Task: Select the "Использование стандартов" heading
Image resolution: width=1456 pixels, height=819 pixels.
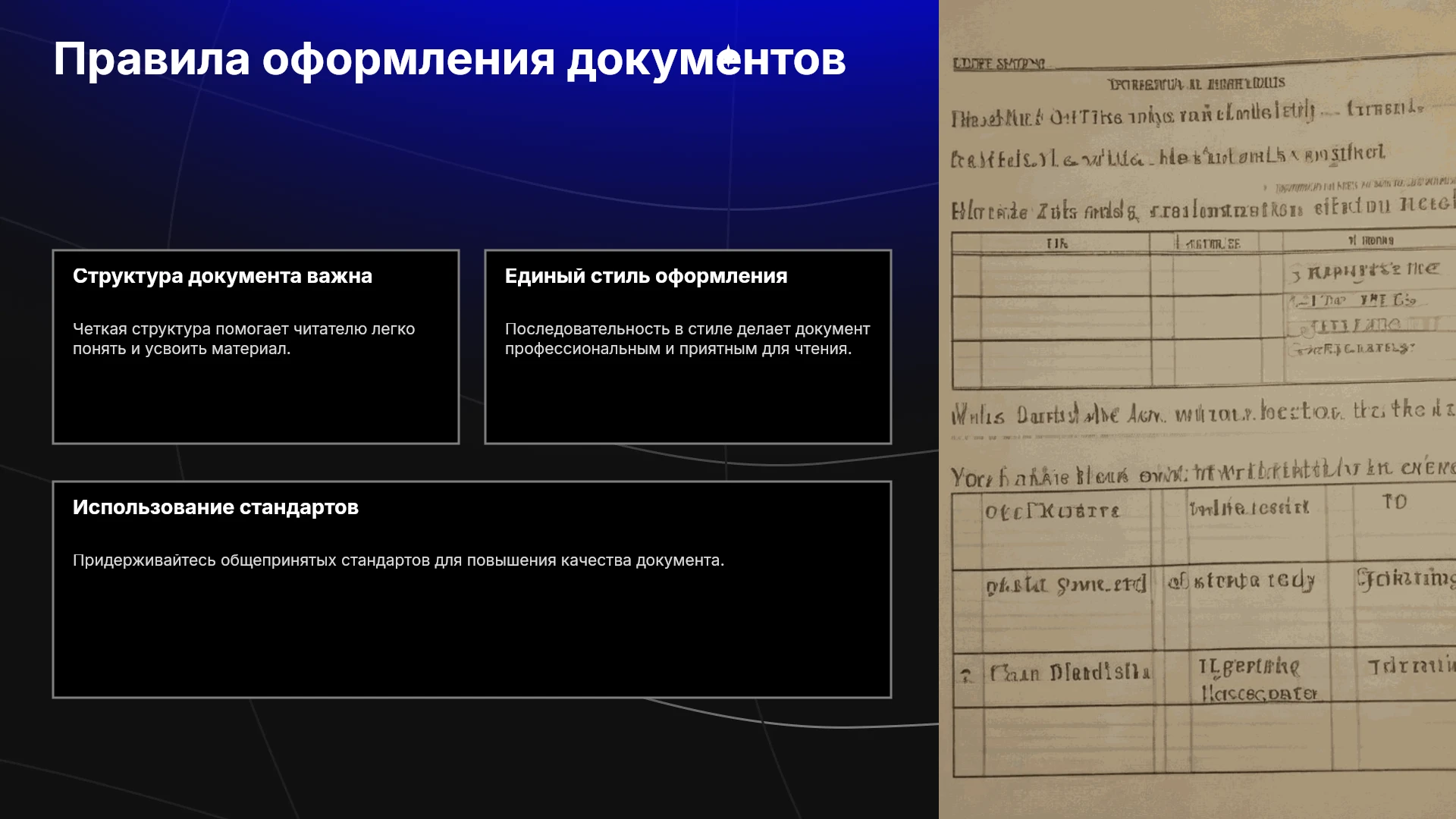Action: (215, 507)
